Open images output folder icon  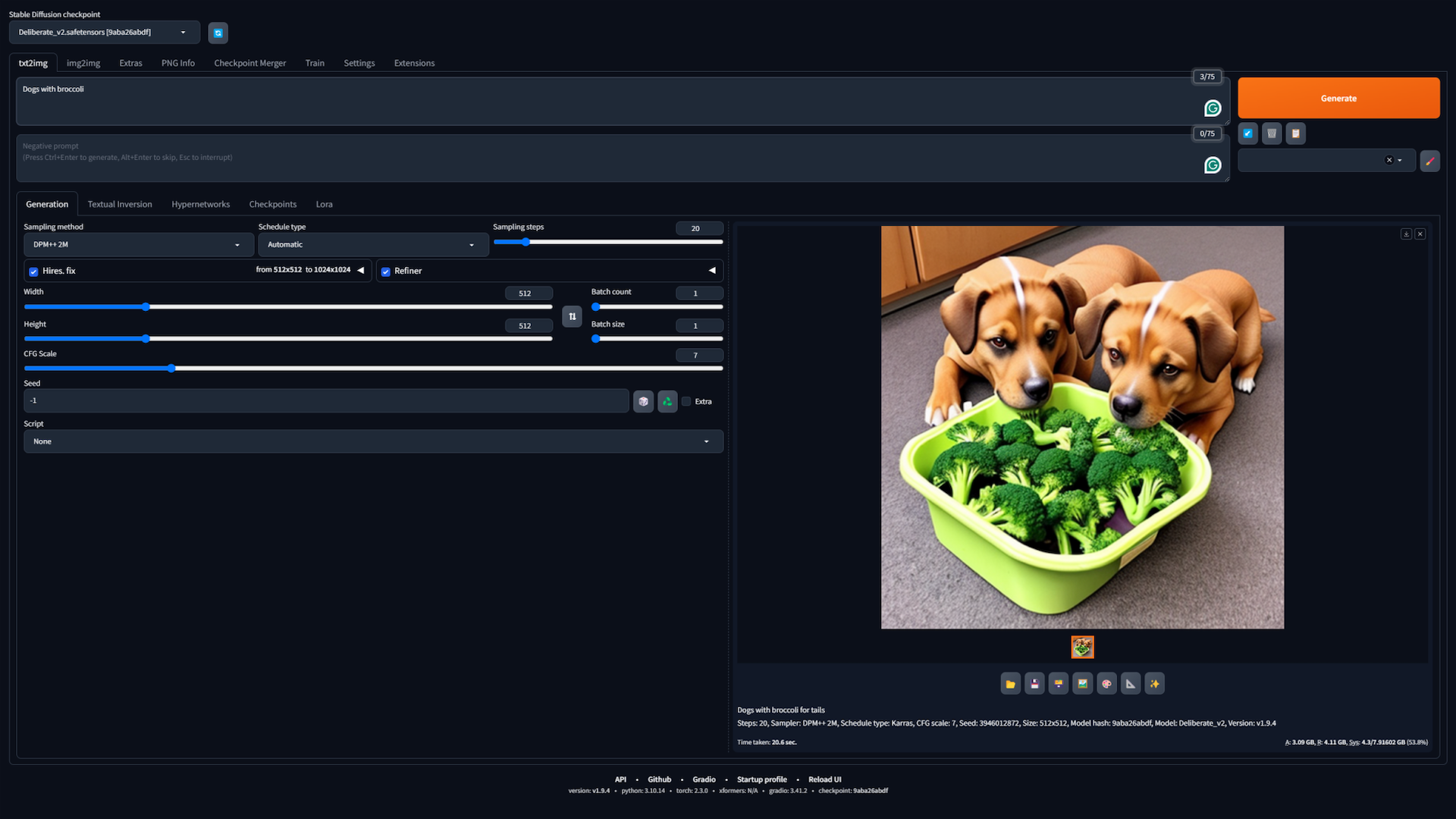(x=1010, y=684)
